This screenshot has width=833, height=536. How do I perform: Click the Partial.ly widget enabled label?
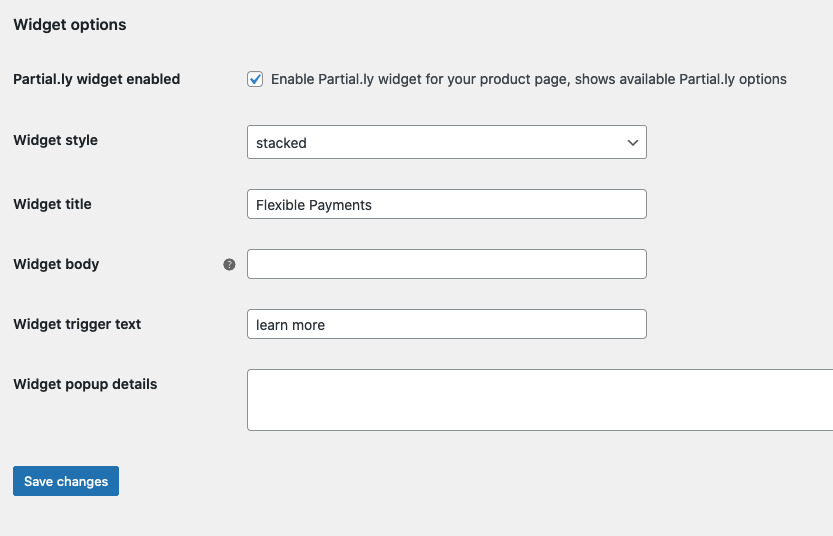click(97, 79)
